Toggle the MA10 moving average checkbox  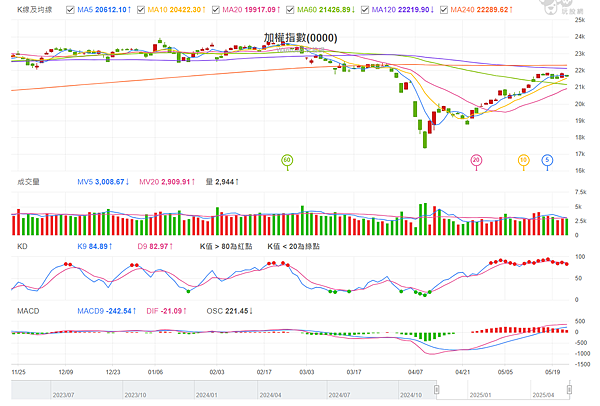(x=141, y=10)
